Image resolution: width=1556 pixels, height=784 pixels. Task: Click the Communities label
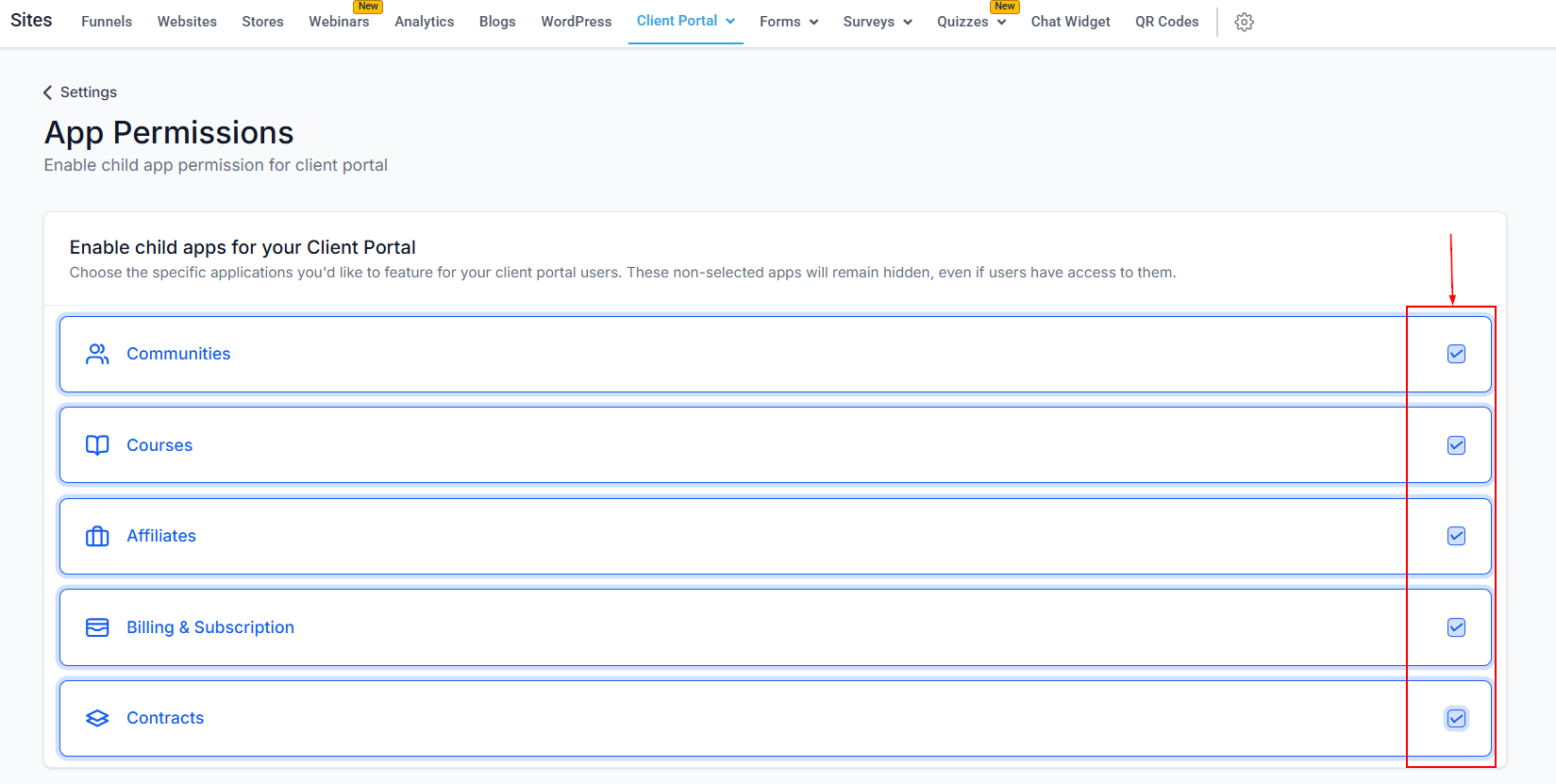tap(178, 354)
